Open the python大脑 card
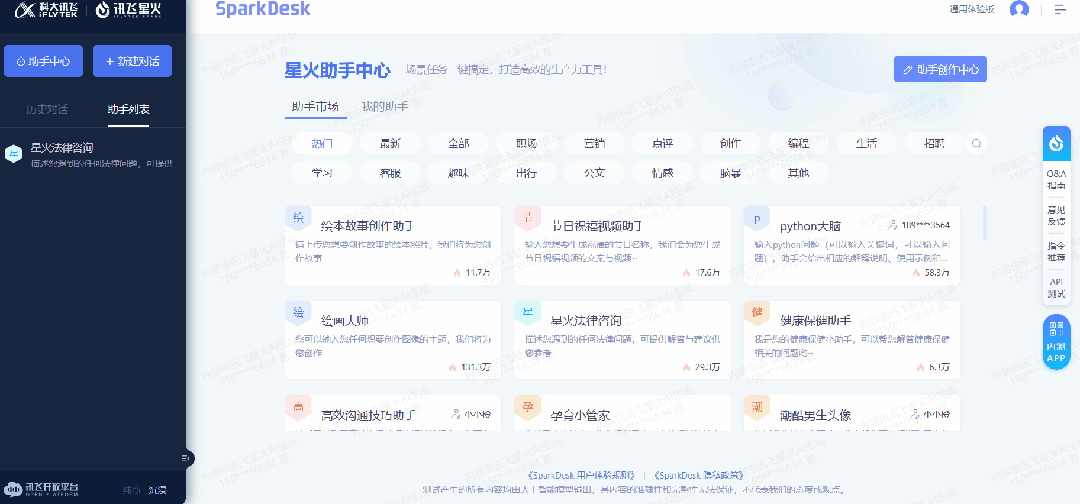The image size is (1080, 504). (851, 245)
